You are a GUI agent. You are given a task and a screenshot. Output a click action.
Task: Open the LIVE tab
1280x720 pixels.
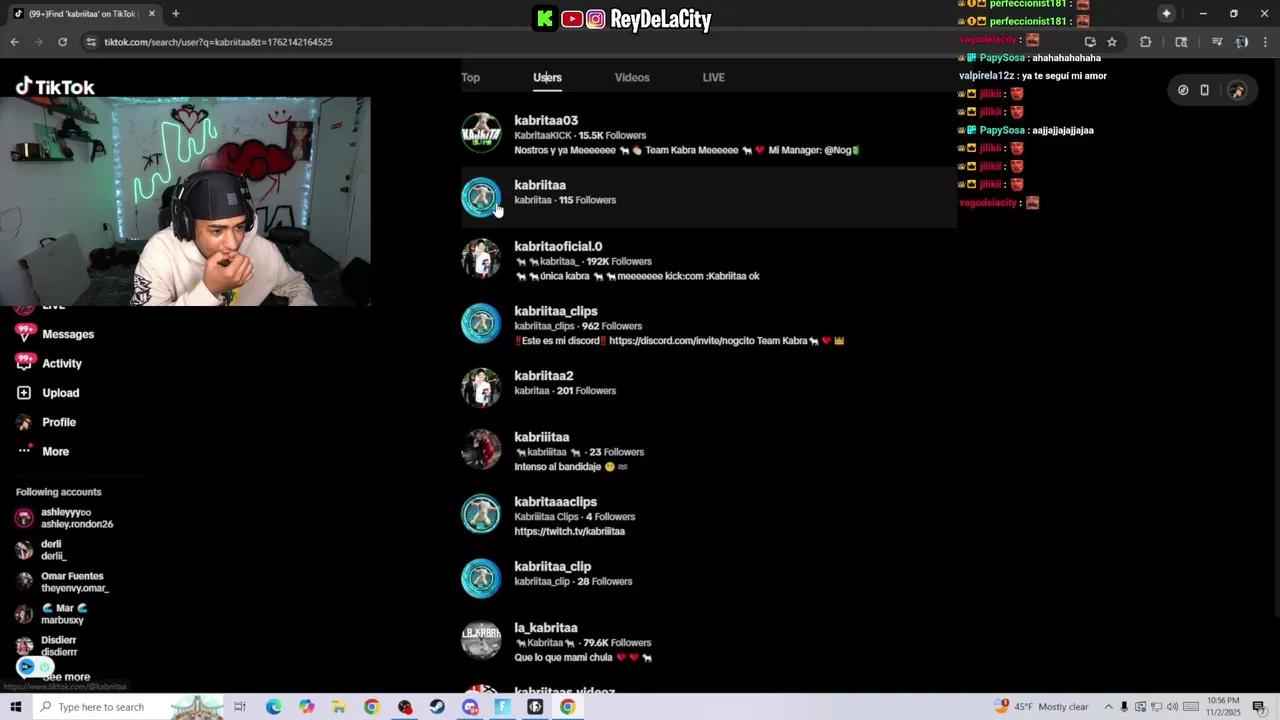tap(713, 77)
